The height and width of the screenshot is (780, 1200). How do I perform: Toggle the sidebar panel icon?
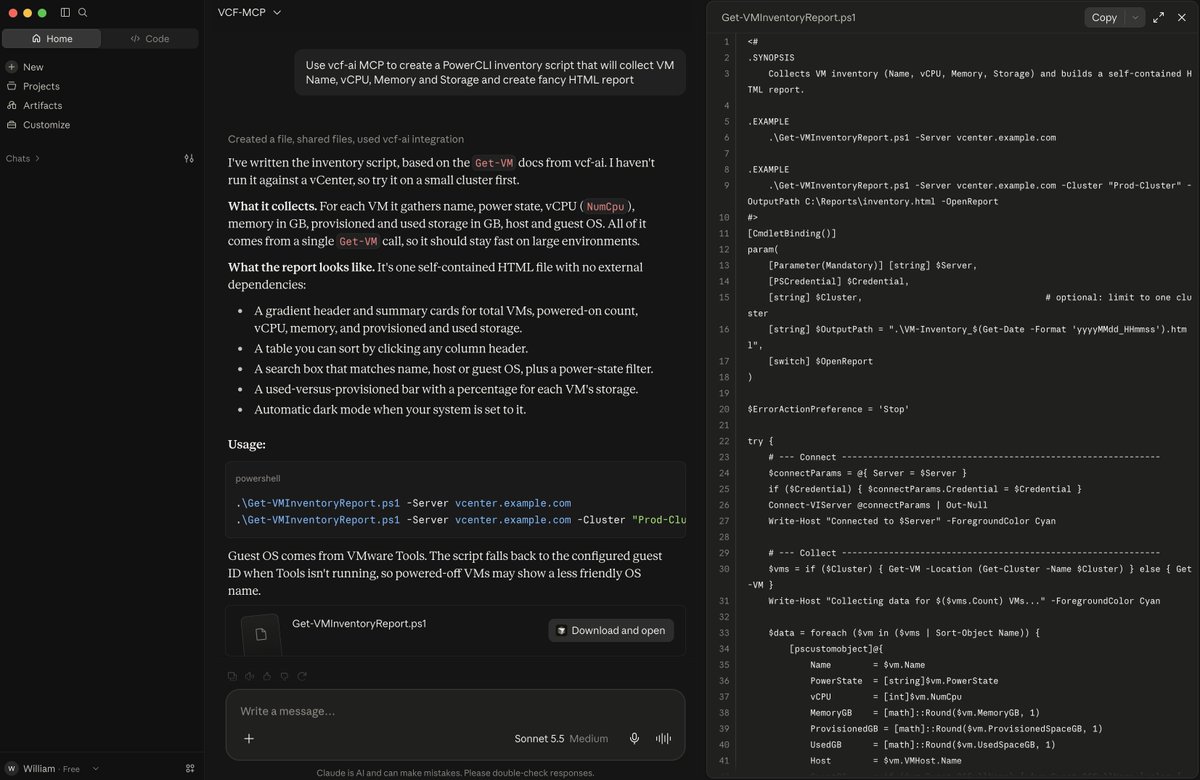pos(65,13)
